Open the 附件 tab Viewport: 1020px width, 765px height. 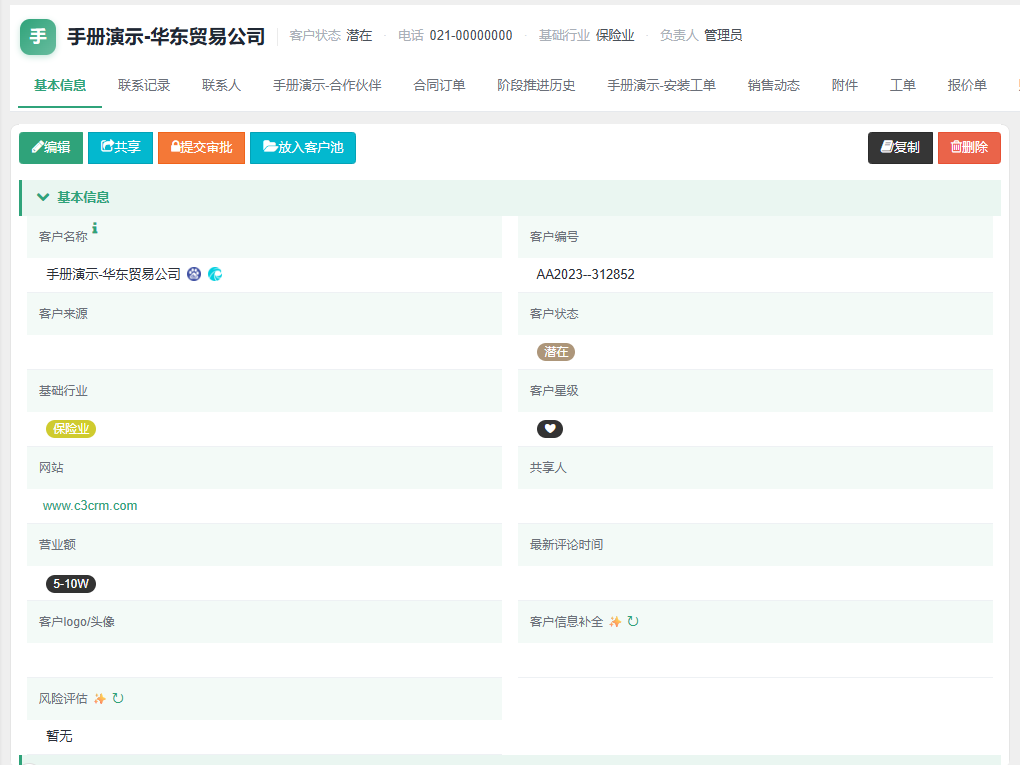[844, 85]
